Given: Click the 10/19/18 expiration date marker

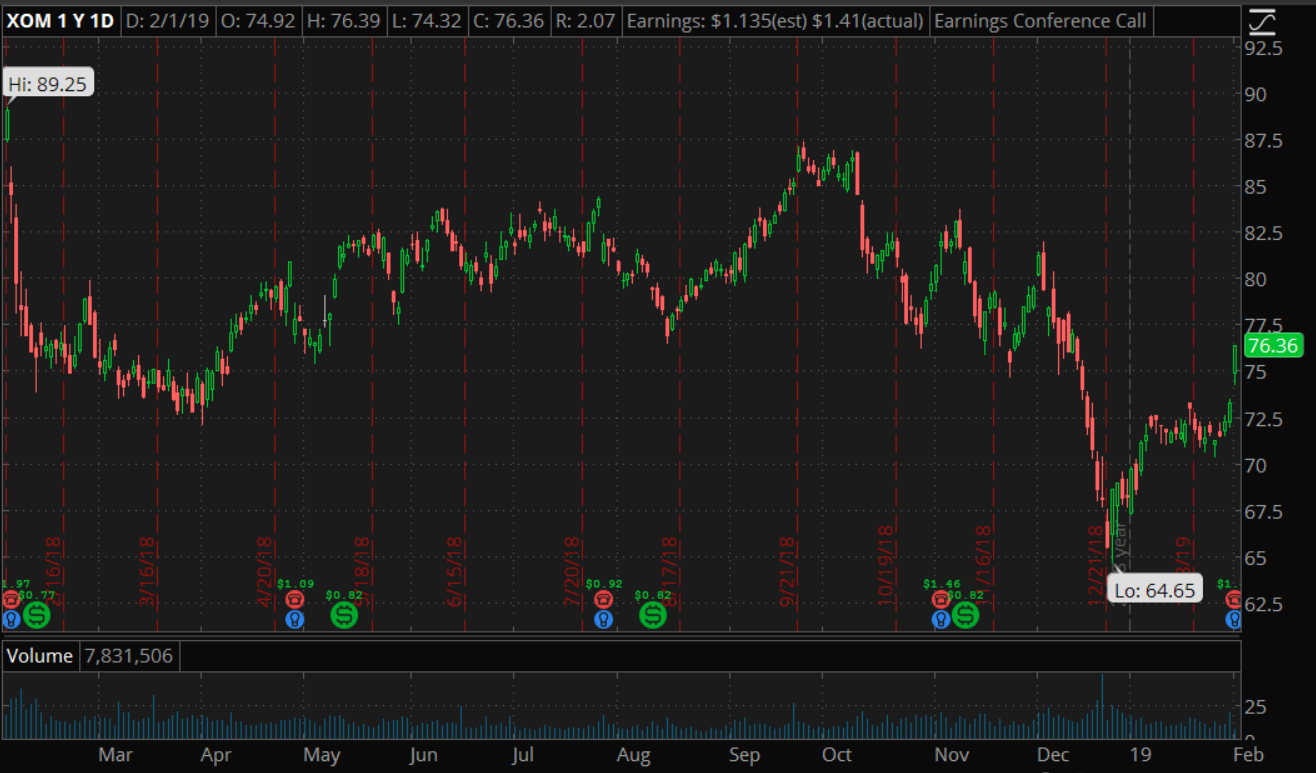Looking at the screenshot, I should [x=885, y=566].
